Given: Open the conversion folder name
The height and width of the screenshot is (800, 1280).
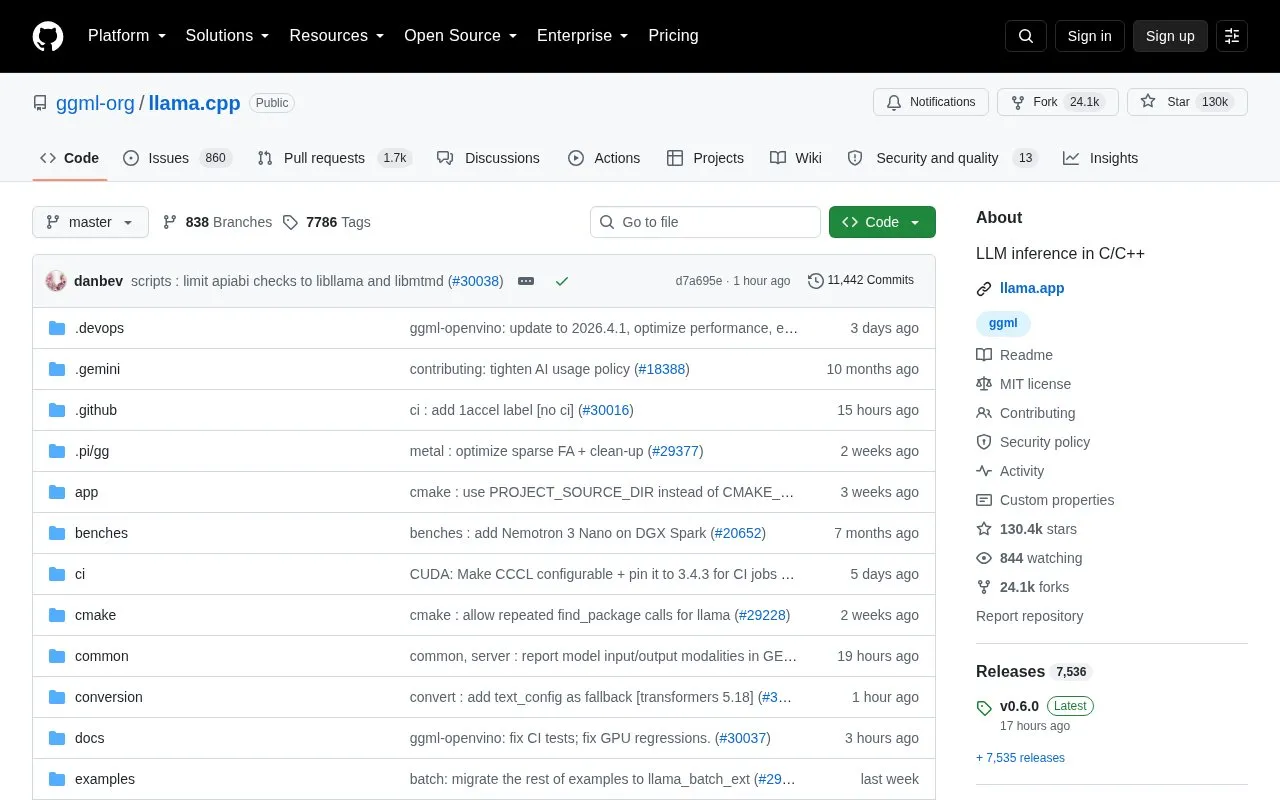Looking at the screenshot, I should [x=109, y=697].
